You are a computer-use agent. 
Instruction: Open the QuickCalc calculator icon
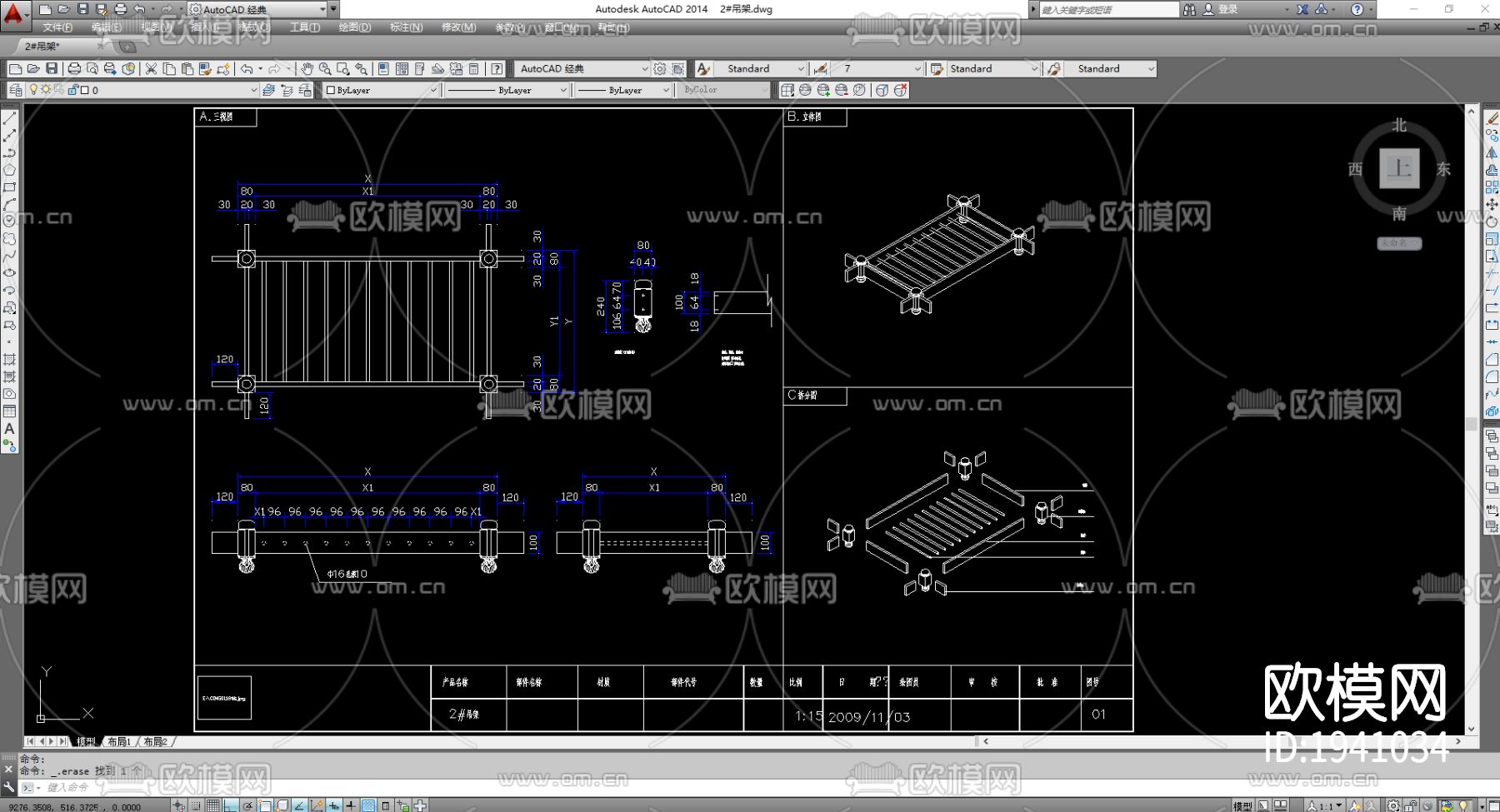474,68
